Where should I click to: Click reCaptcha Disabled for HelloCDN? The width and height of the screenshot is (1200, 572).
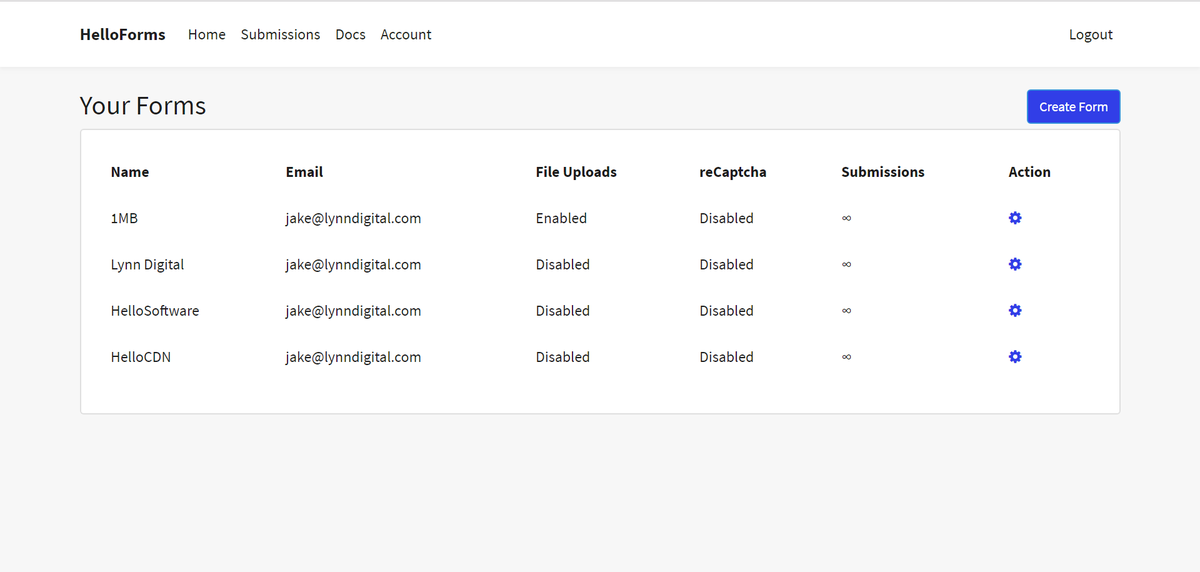tap(727, 357)
